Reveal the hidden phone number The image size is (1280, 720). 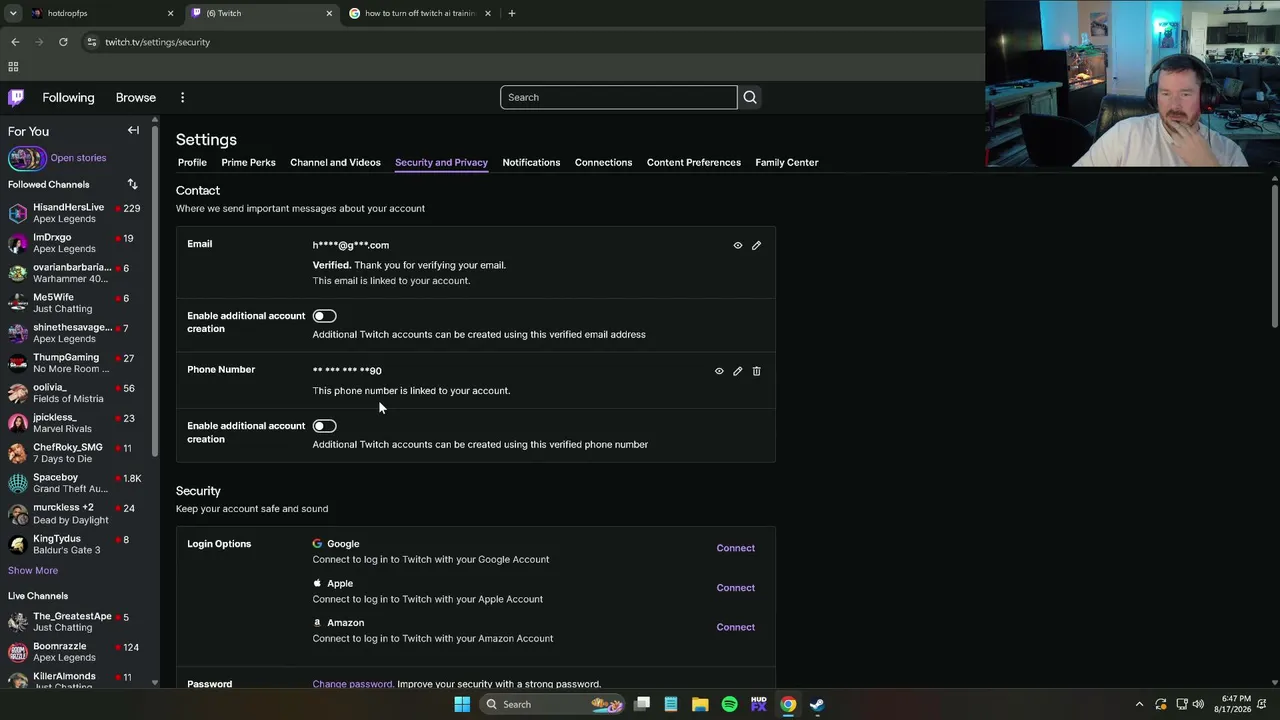coord(719,371)
